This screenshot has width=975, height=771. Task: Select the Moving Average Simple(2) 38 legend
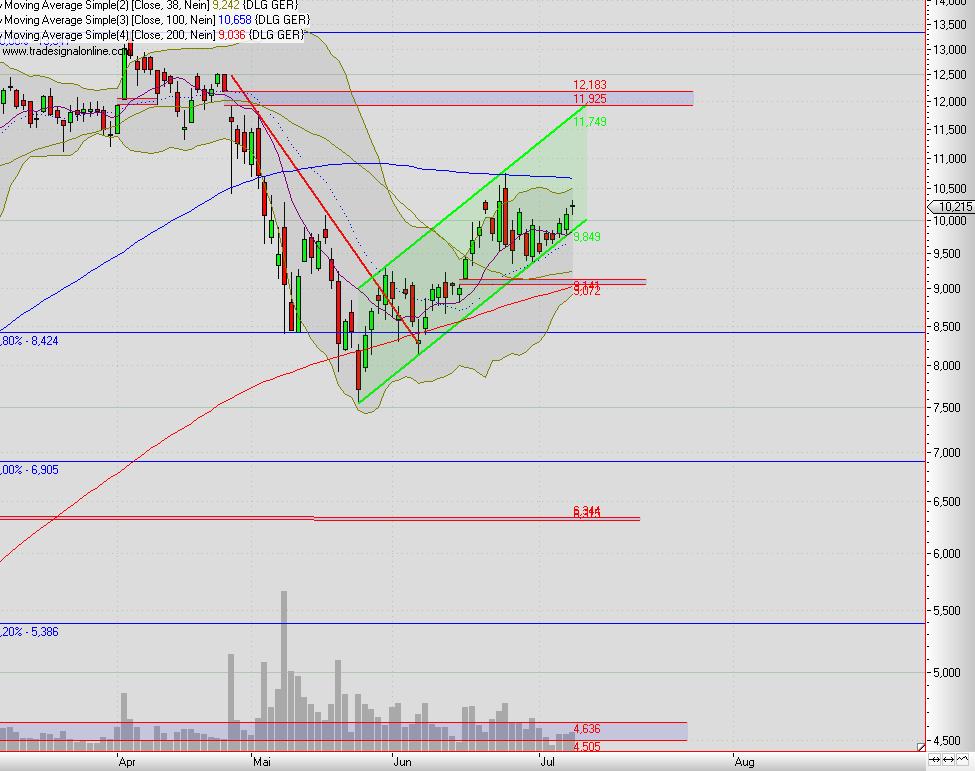(150, 5)
